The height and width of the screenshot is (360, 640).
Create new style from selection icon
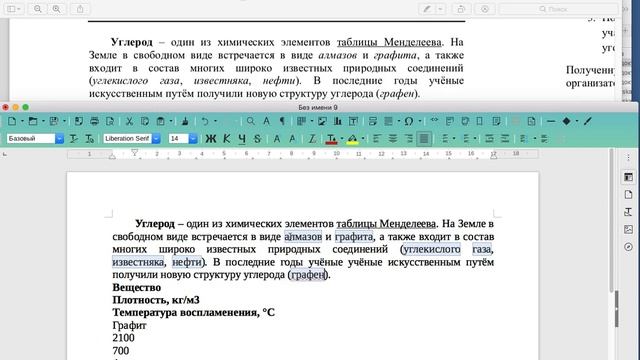pyautogui.click(x=89, y=139)
